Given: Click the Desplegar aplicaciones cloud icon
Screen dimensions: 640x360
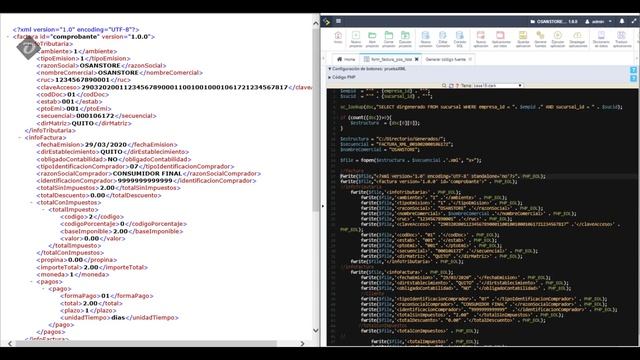Looking at the screenshot, I should coord(578,39).
